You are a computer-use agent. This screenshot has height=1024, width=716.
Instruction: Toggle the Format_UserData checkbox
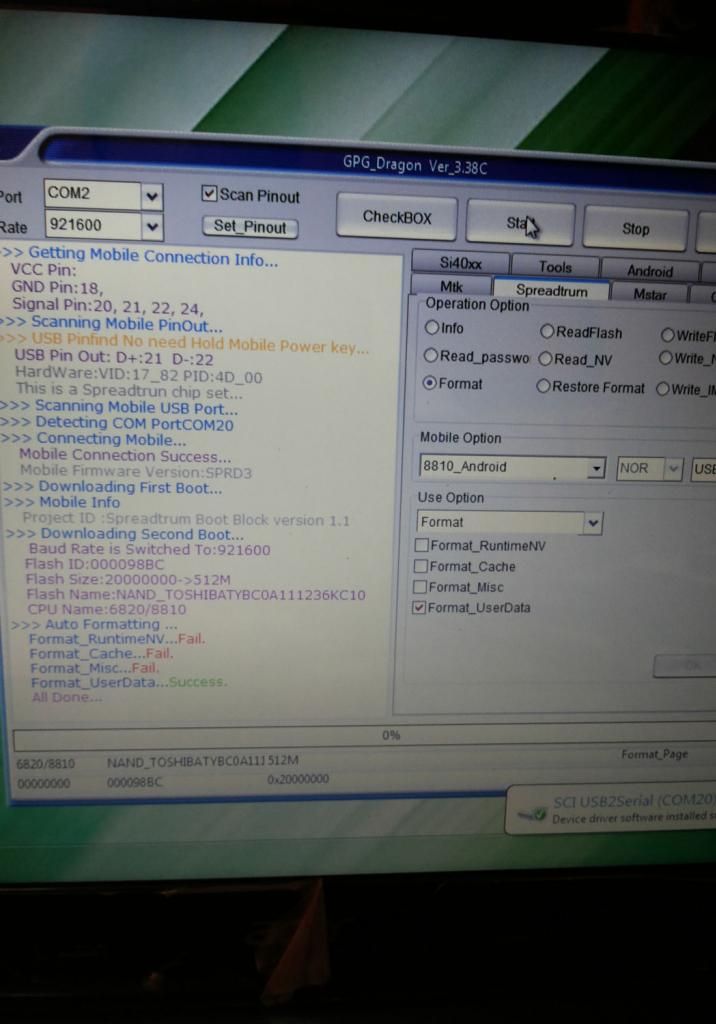pos(420,608)
